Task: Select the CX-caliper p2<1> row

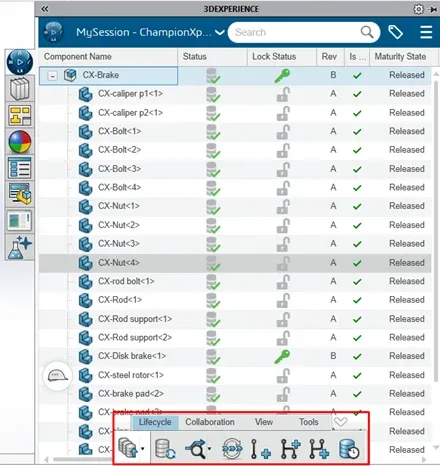Action: (x=235, y=113)
